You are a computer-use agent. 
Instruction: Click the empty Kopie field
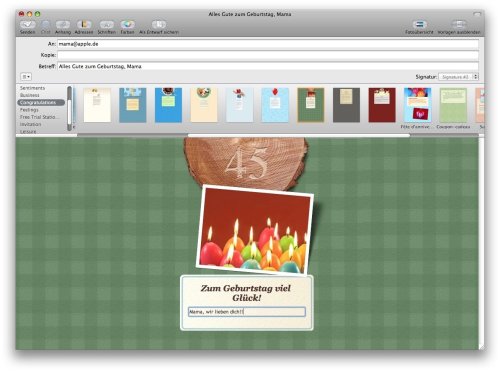[268, 55]
